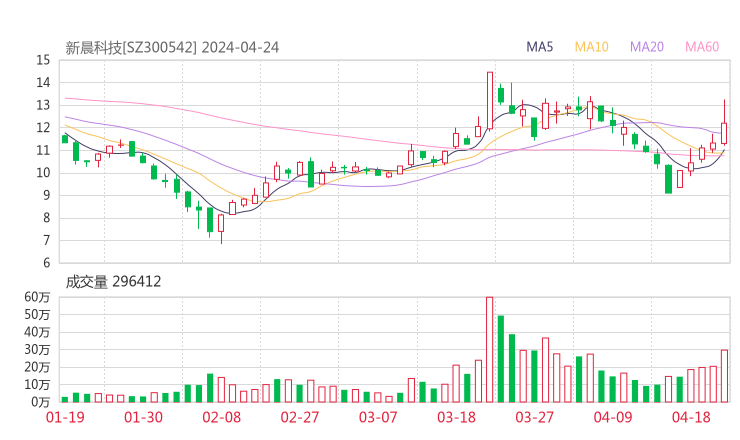The image size is (740, 440).
Task: Click the price axis value 10
Action: coord(43,173)
